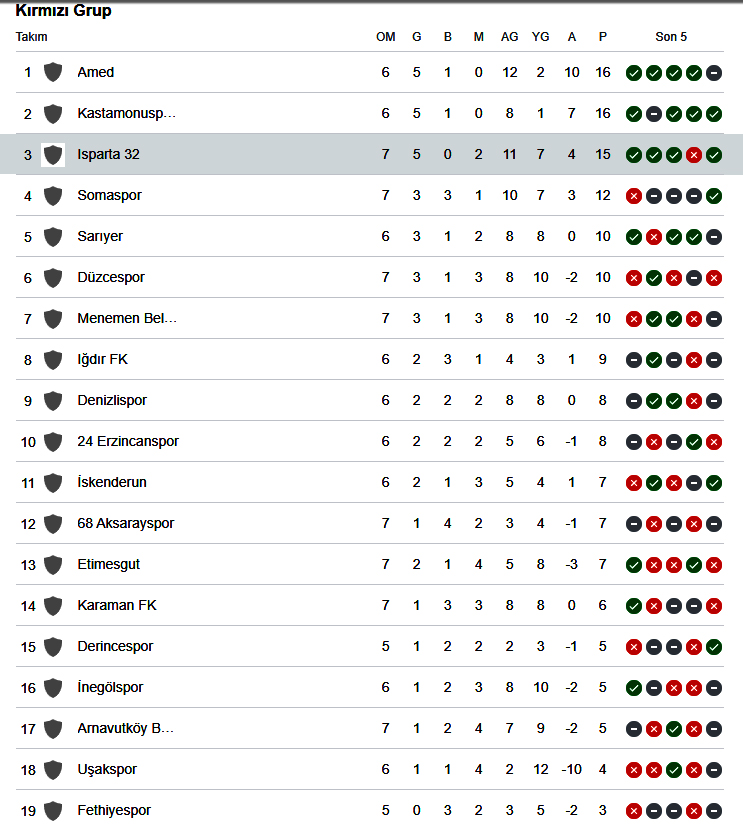Open the 24 Erzincanspor team link

click(x=128, y=441)
